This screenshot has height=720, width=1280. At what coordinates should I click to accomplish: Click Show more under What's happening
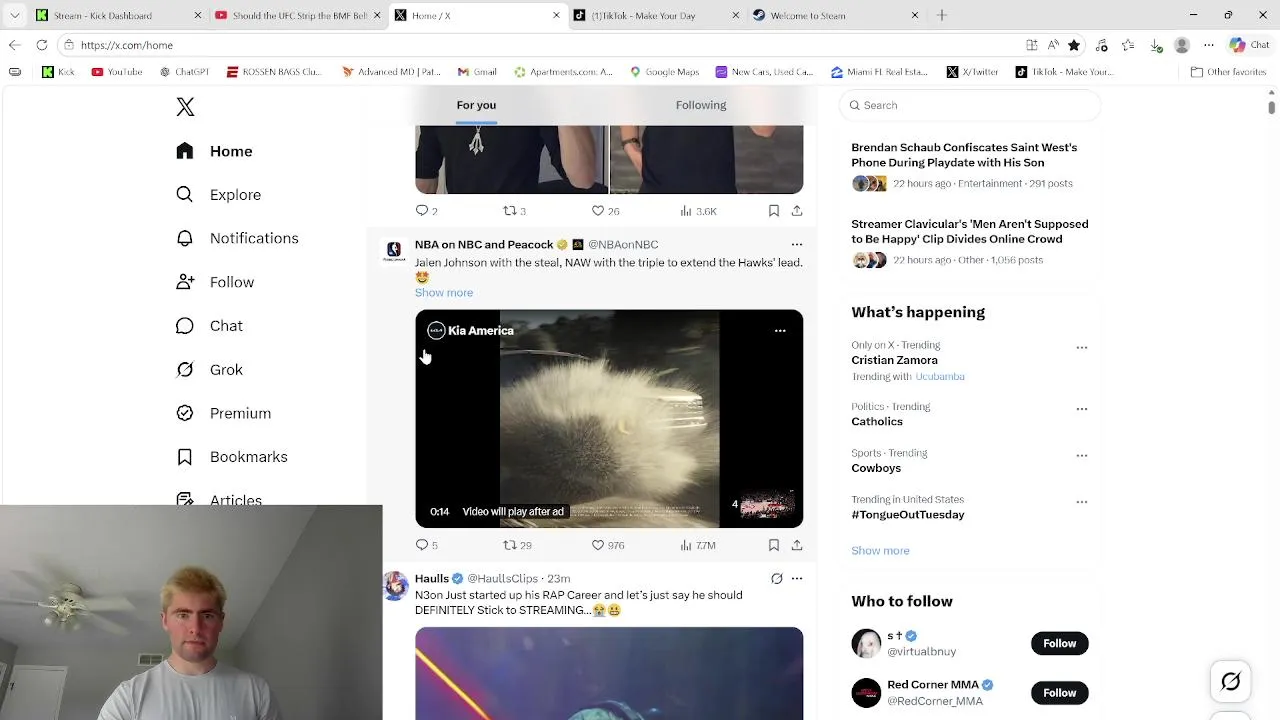tap(880, 551)
